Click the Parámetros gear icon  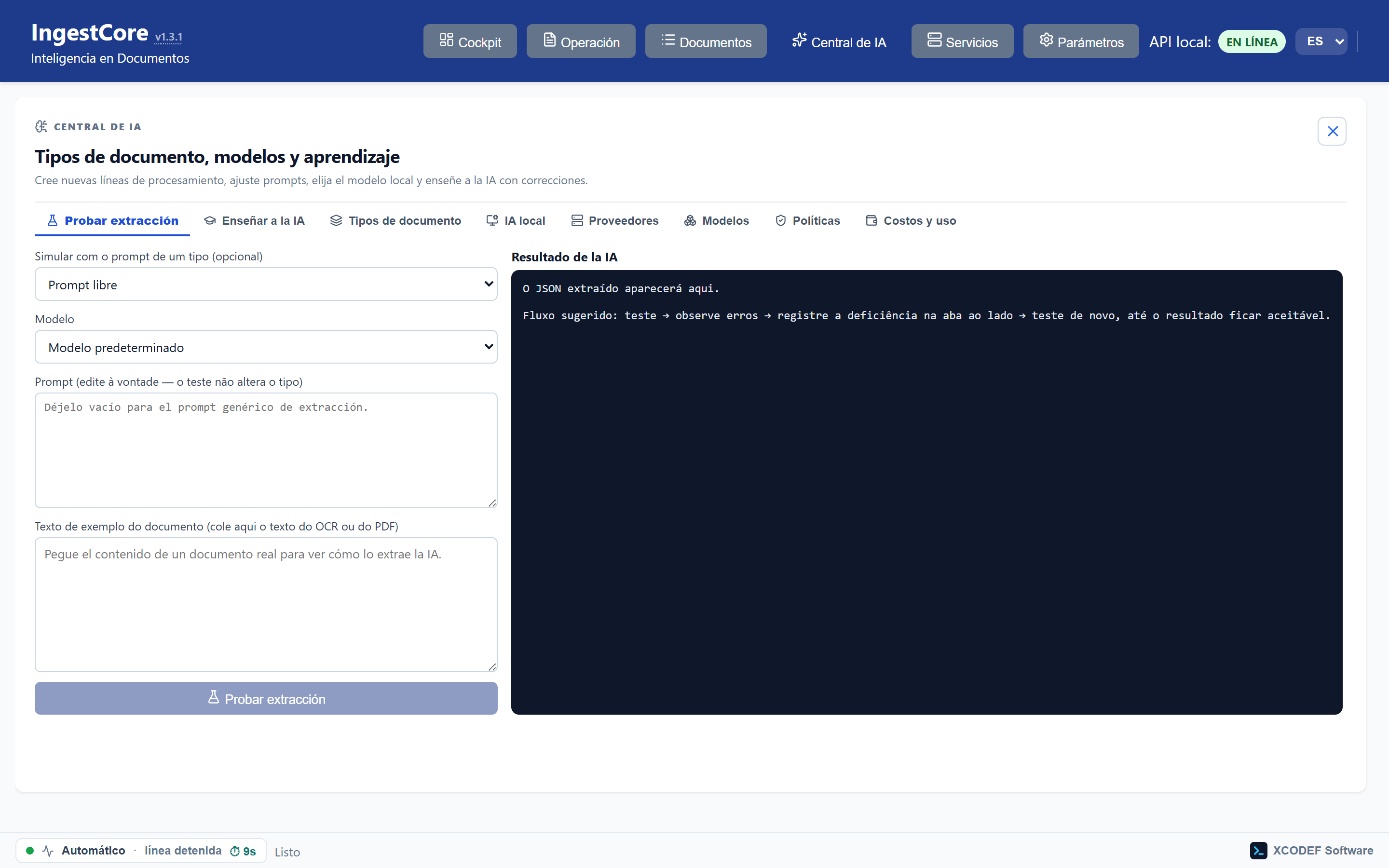[x=1046, y=40]
